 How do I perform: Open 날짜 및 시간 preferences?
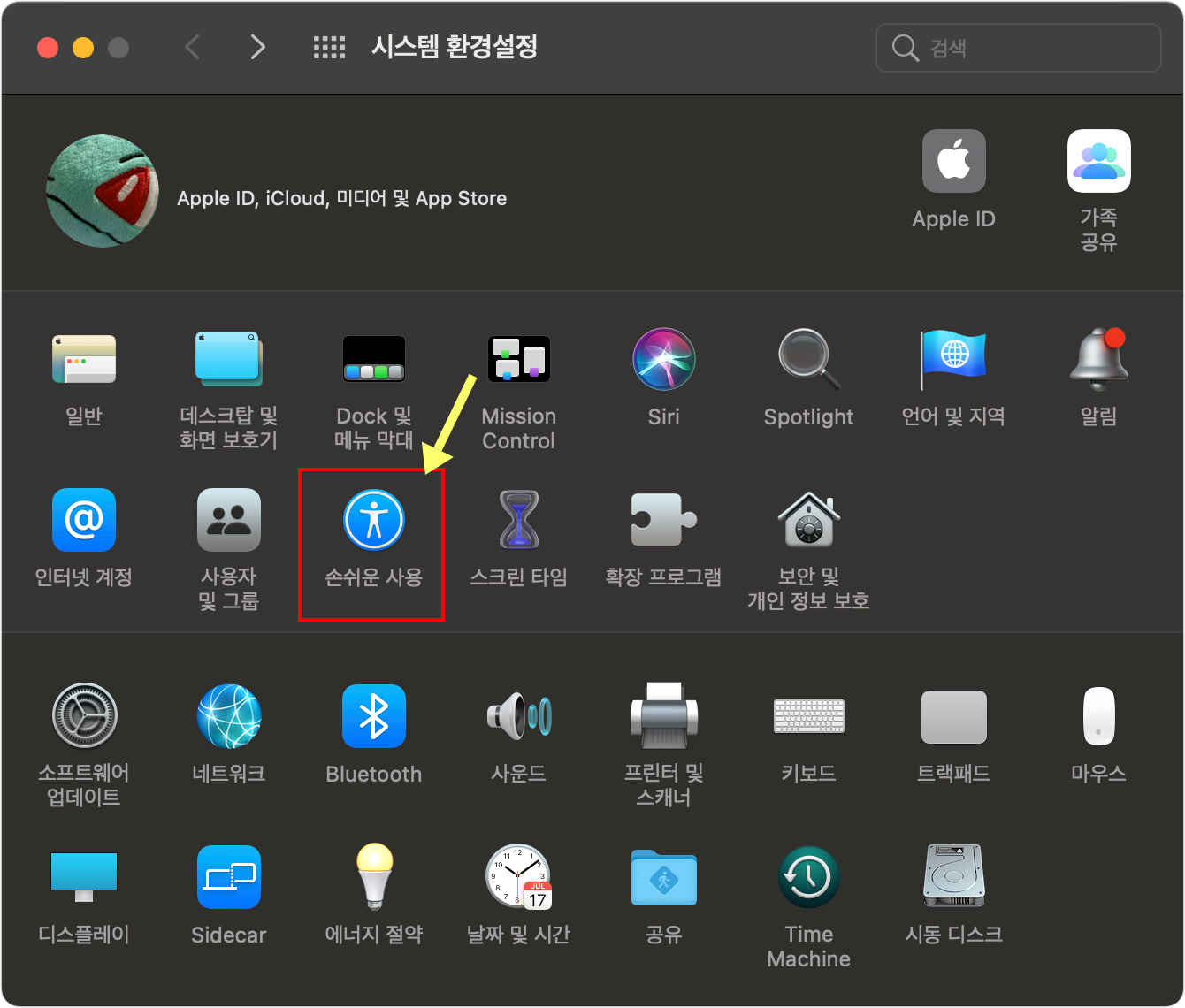click(519, 877)
